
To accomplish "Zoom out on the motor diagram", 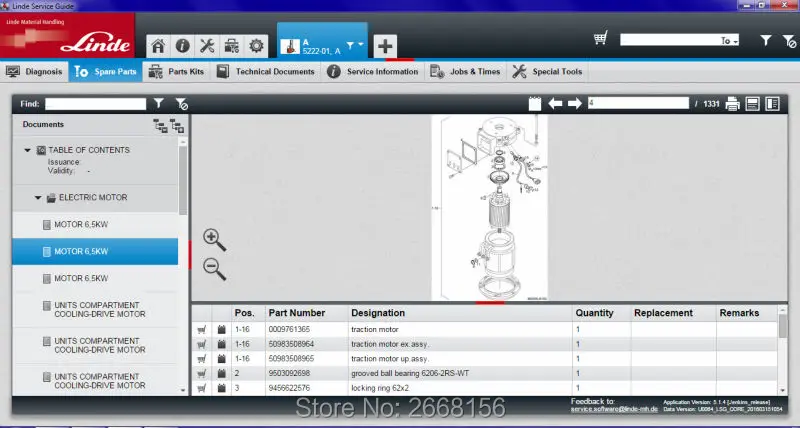I will click(x=214, y=269).
